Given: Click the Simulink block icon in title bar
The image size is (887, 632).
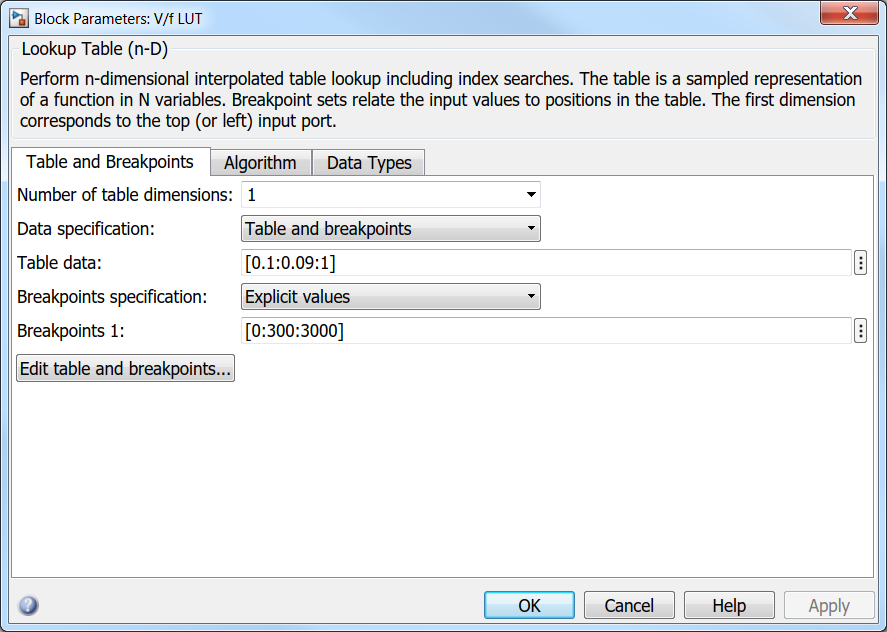Looking at the screenshot, I should 19,18.
